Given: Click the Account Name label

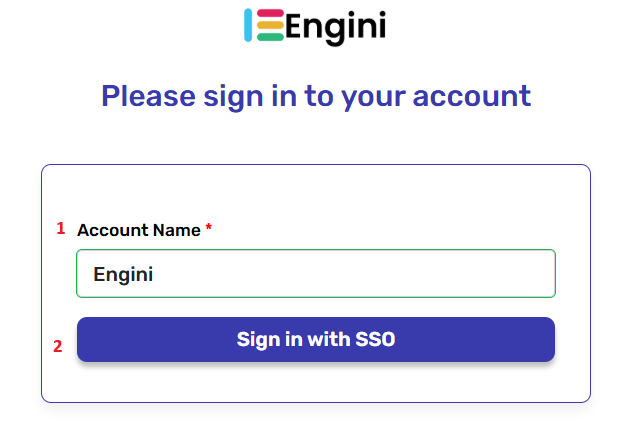Looking at the screenshot, I should tap(139, 230).
